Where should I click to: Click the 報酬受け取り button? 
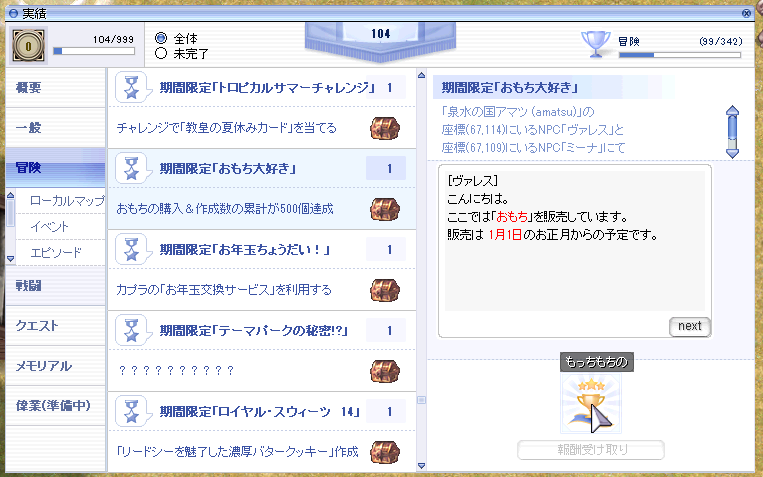590,450
